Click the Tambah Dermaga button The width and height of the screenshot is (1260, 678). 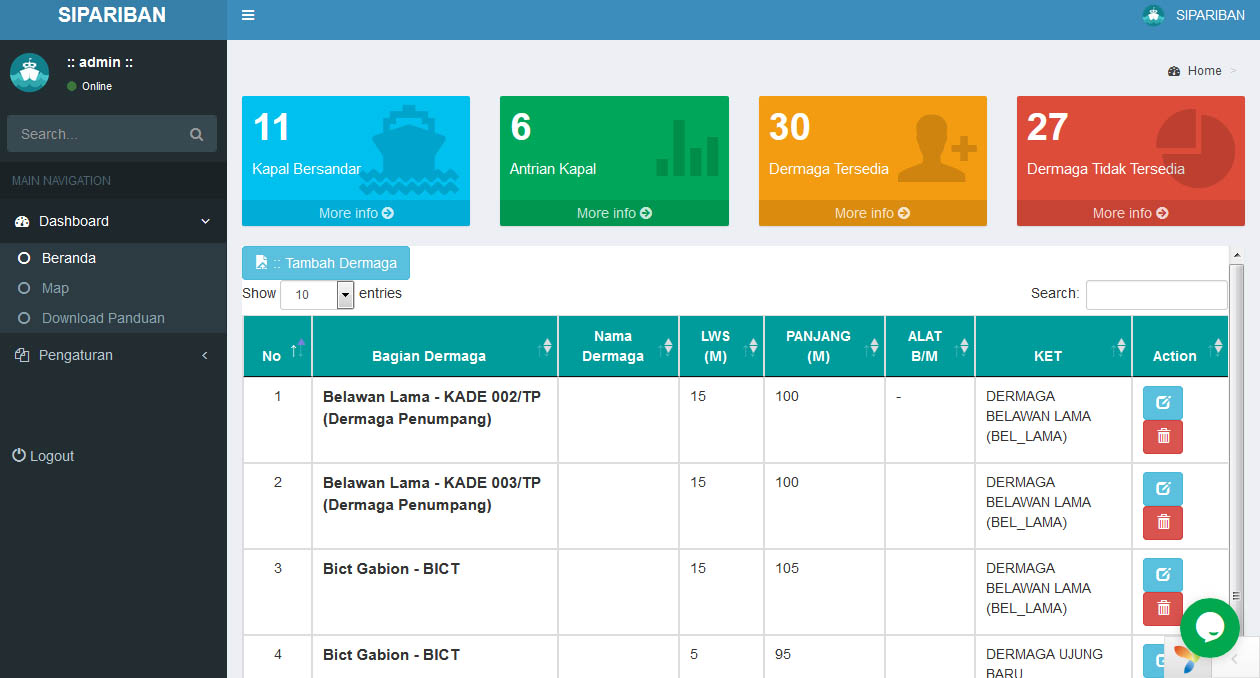point(326,263)
